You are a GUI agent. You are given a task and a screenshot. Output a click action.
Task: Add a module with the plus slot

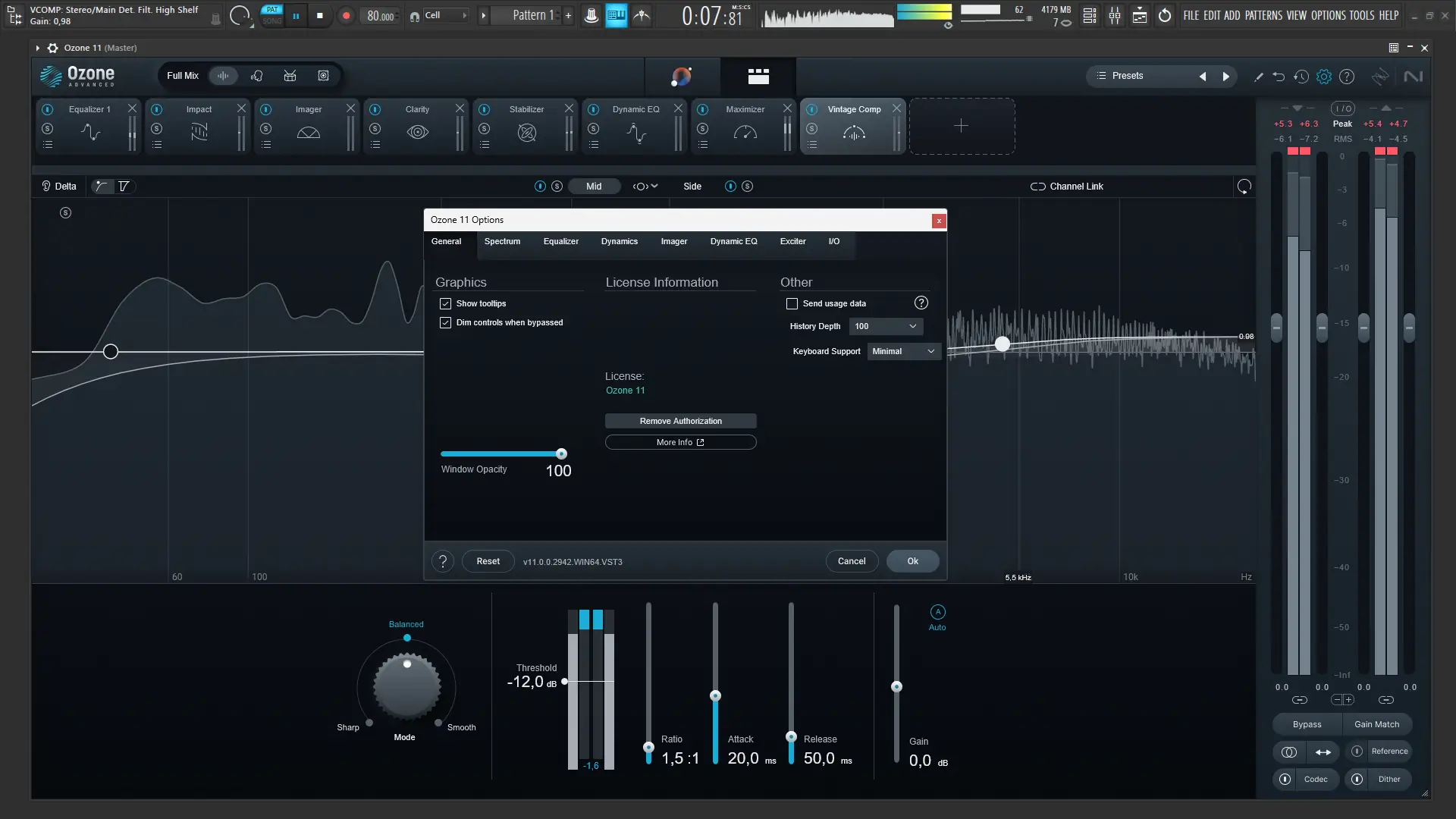961,126
